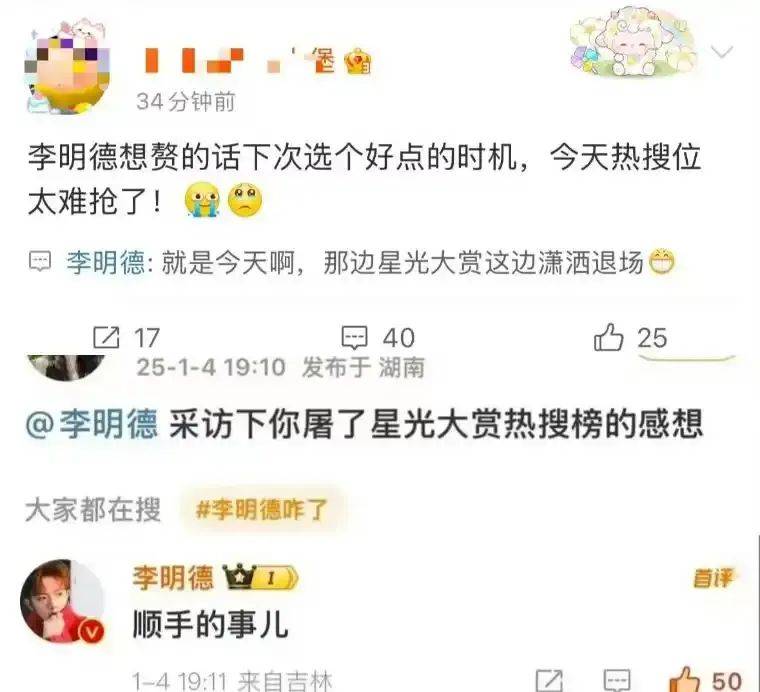The width and height of the screenshot is (760, 692).
Task: Expand the chevron menu on the top post
Action: pyautogui.click(x=722, y=51)
